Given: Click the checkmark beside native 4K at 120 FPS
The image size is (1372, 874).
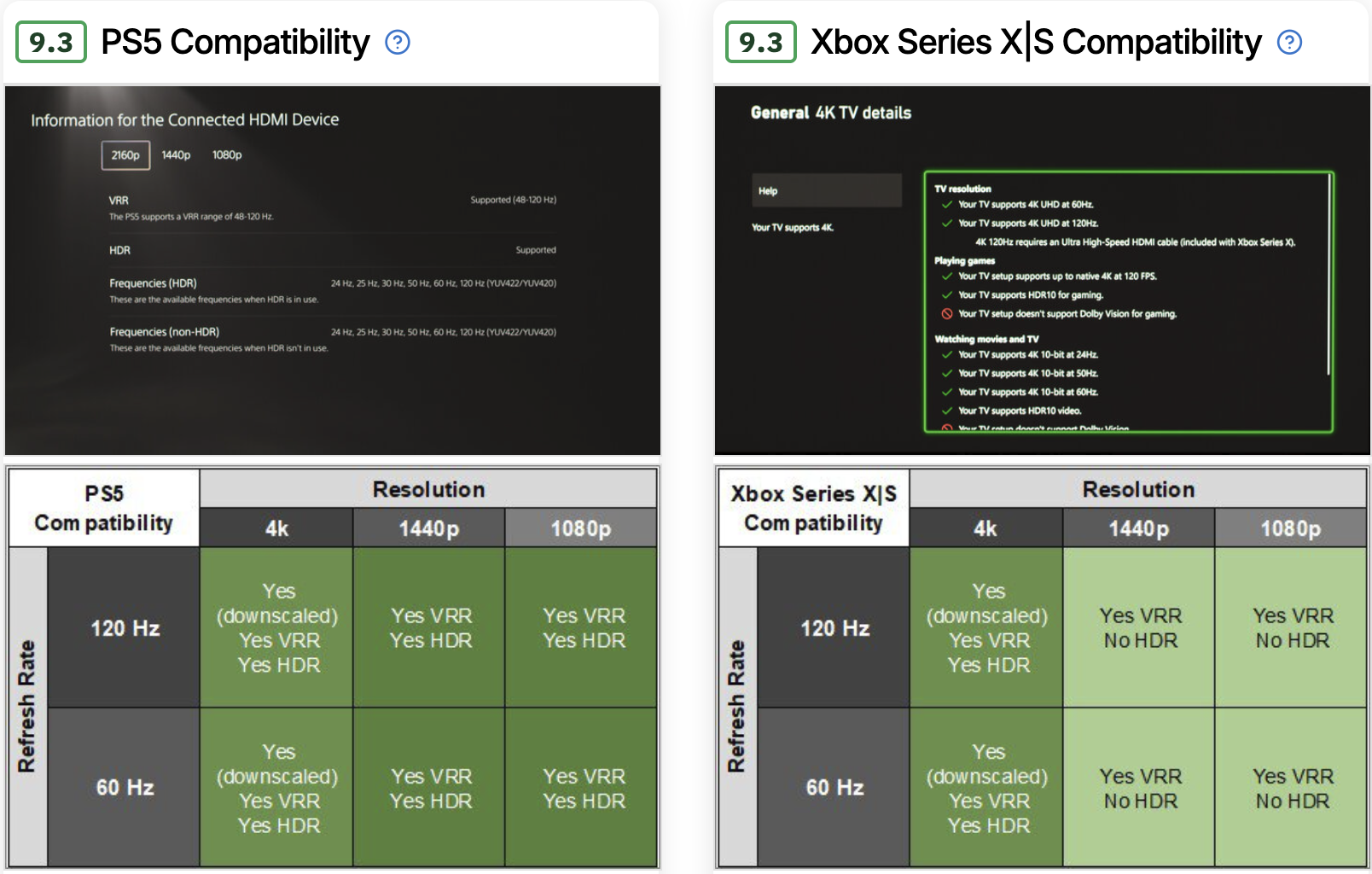Looking at the screenshot, I should pos(946,277).
